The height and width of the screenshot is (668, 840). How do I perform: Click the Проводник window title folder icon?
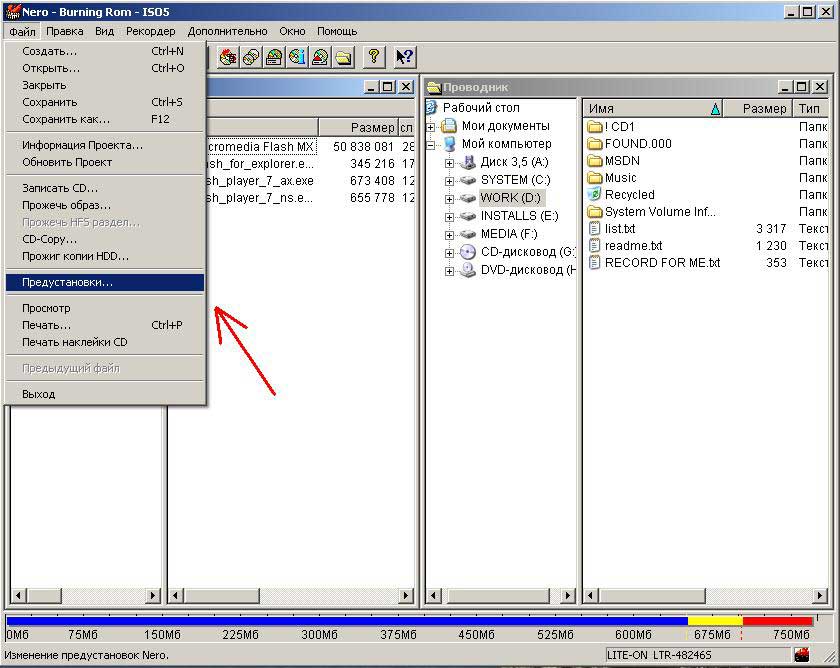(x=434, y=87)
